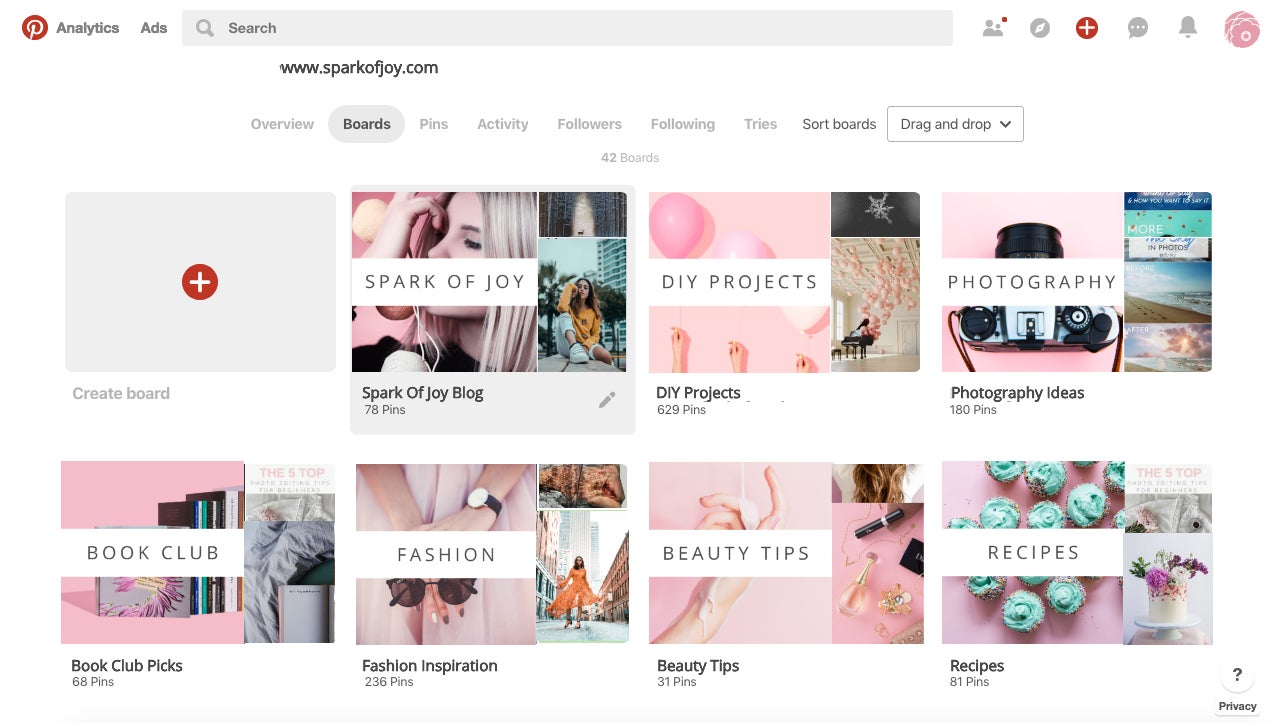The image size is (1278, 723).
Task: Click the Pinterest home logo
Action: click(34, 27)
